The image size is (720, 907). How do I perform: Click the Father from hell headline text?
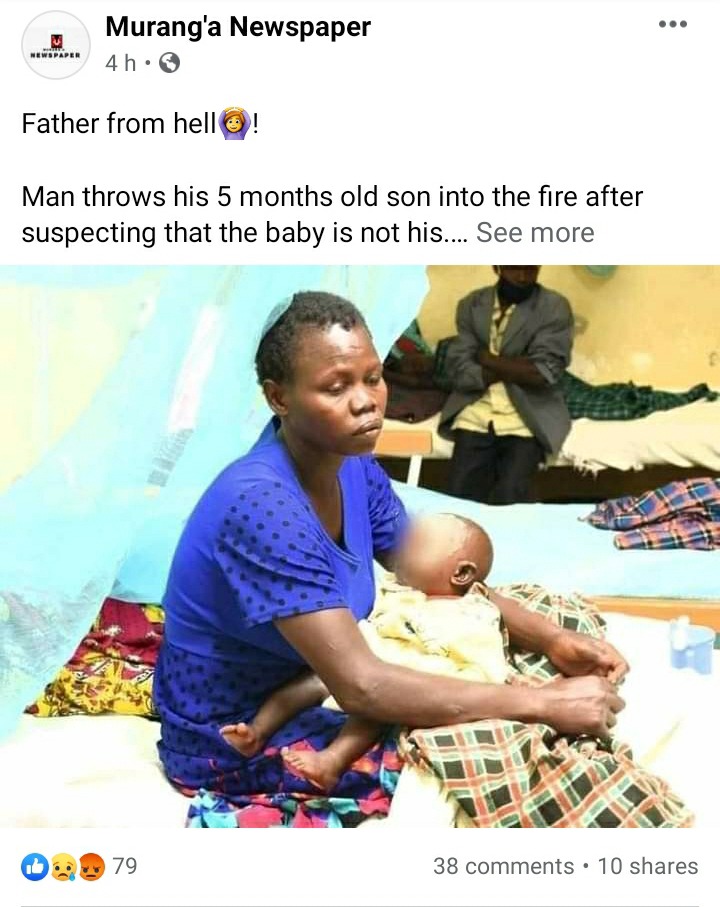119,124
